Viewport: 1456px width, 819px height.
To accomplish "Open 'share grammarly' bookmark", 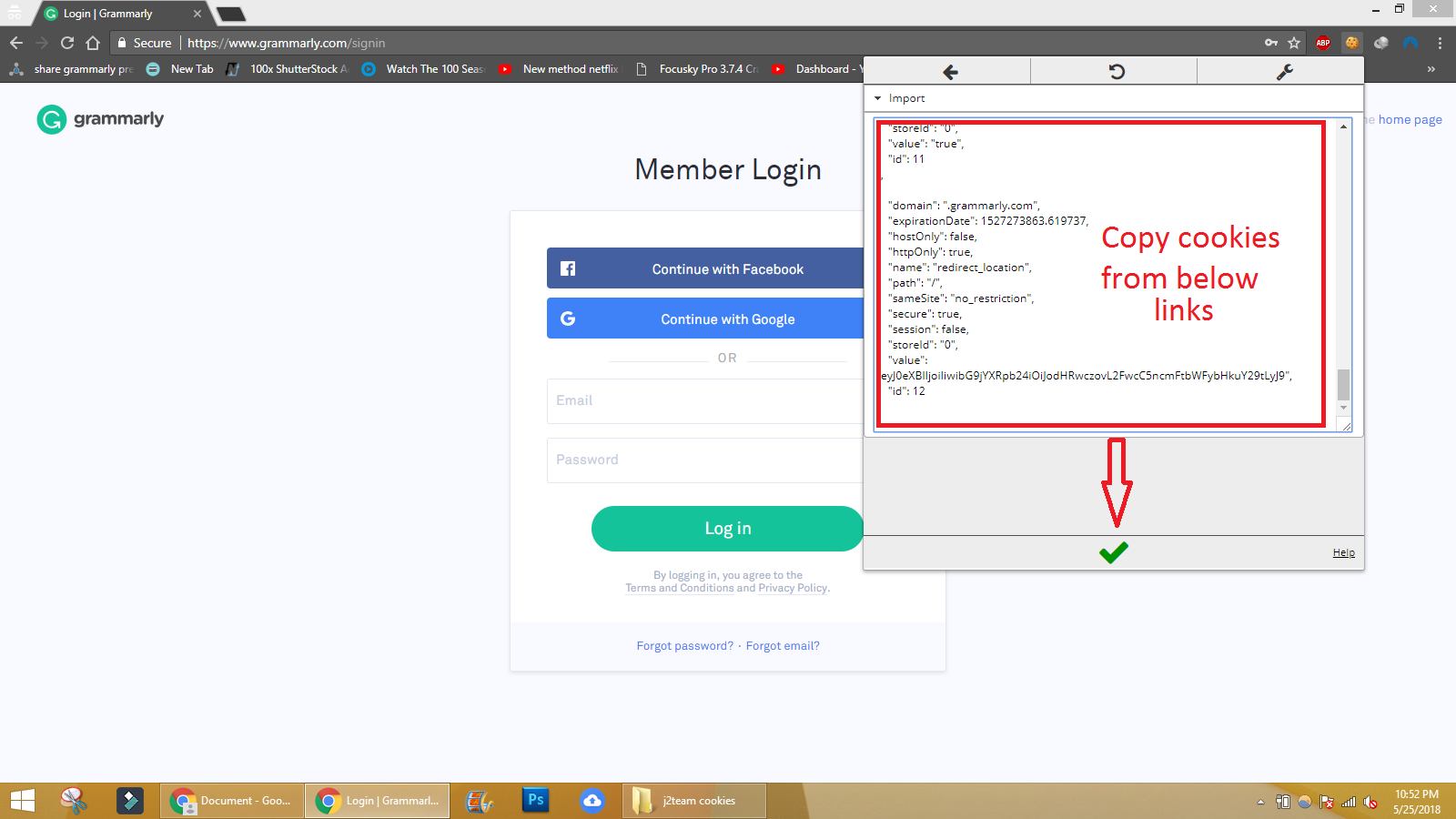I will 71,69.
